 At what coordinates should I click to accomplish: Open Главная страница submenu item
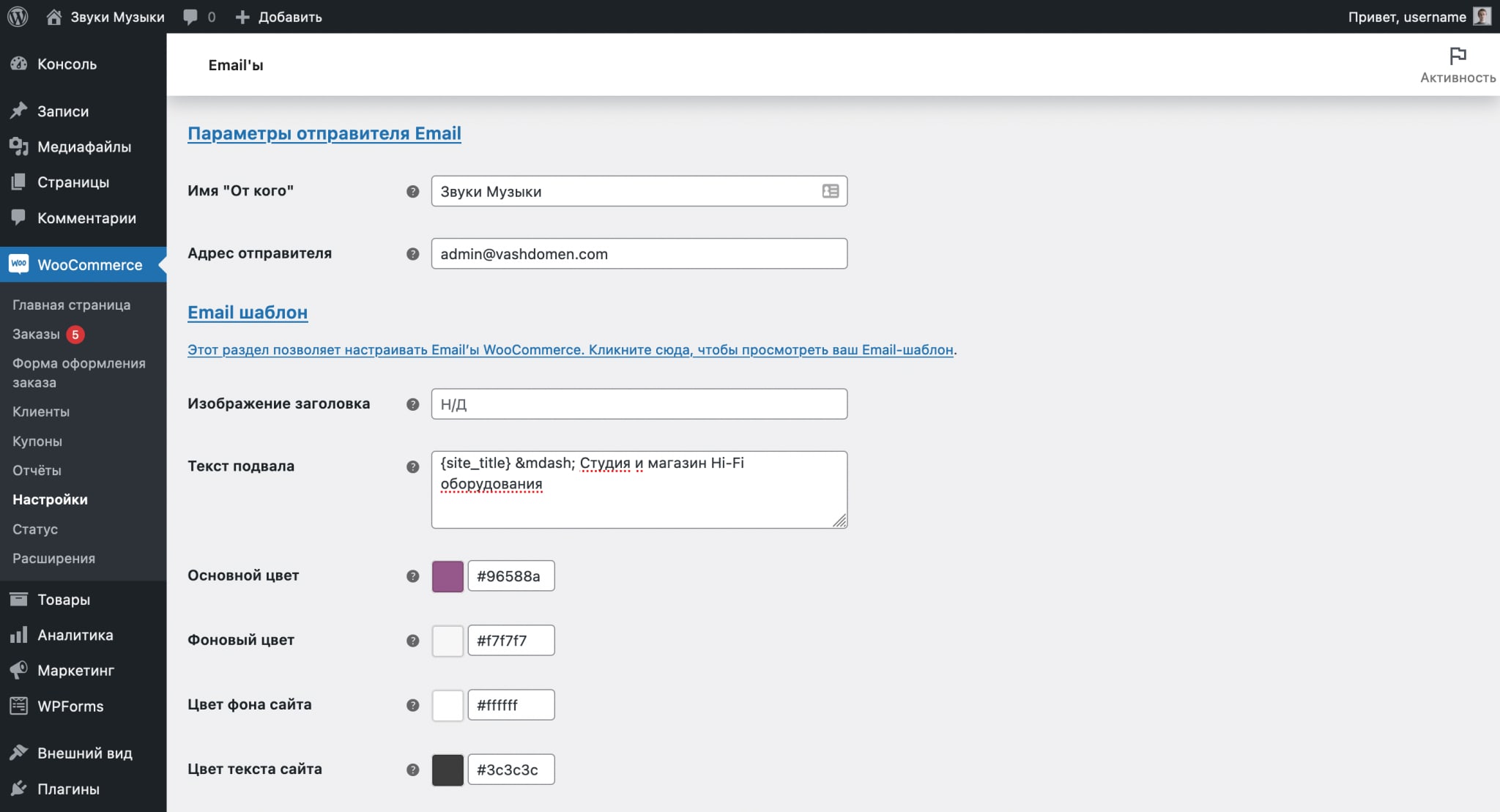pos(71,305)
